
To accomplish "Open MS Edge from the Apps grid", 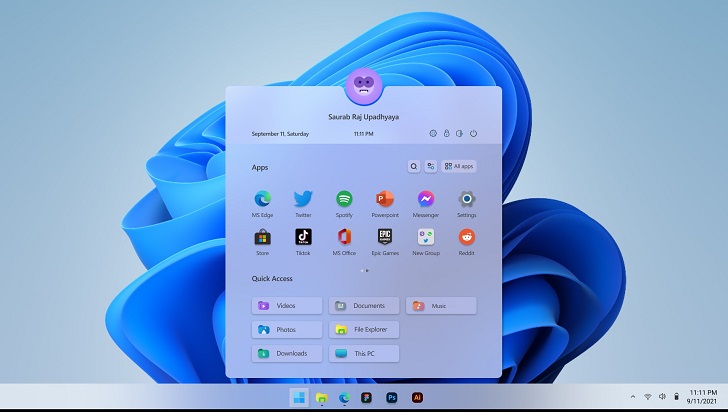I will click(262, 199).
